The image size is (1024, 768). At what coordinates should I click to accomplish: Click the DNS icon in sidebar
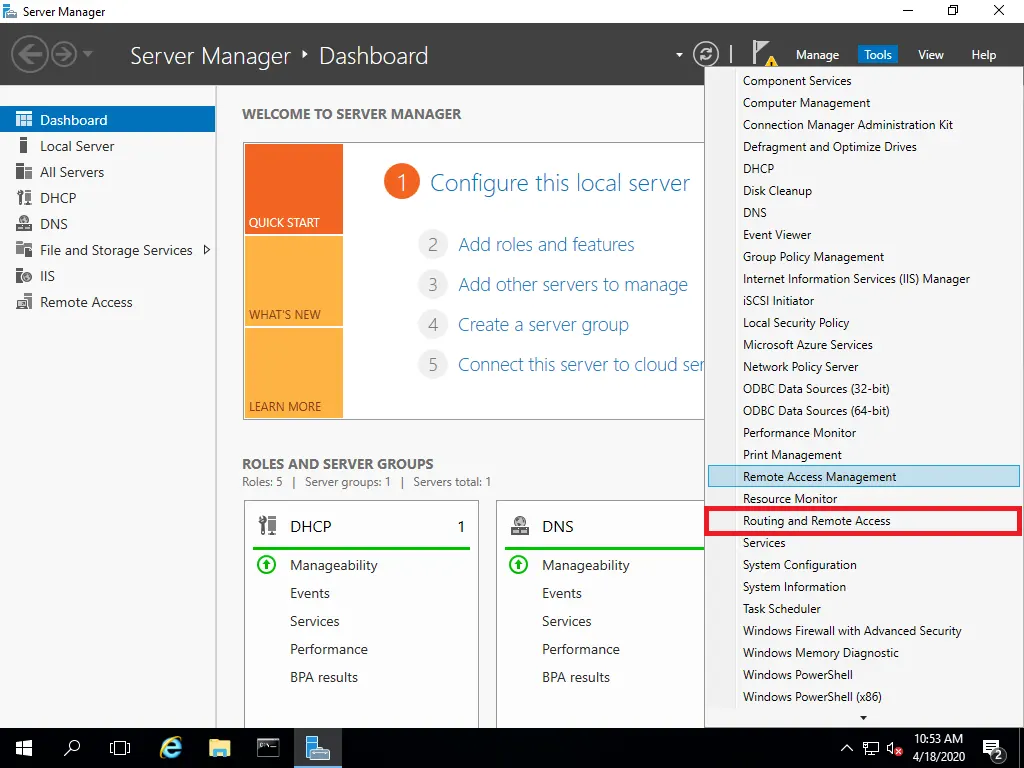tap(24, 223)
